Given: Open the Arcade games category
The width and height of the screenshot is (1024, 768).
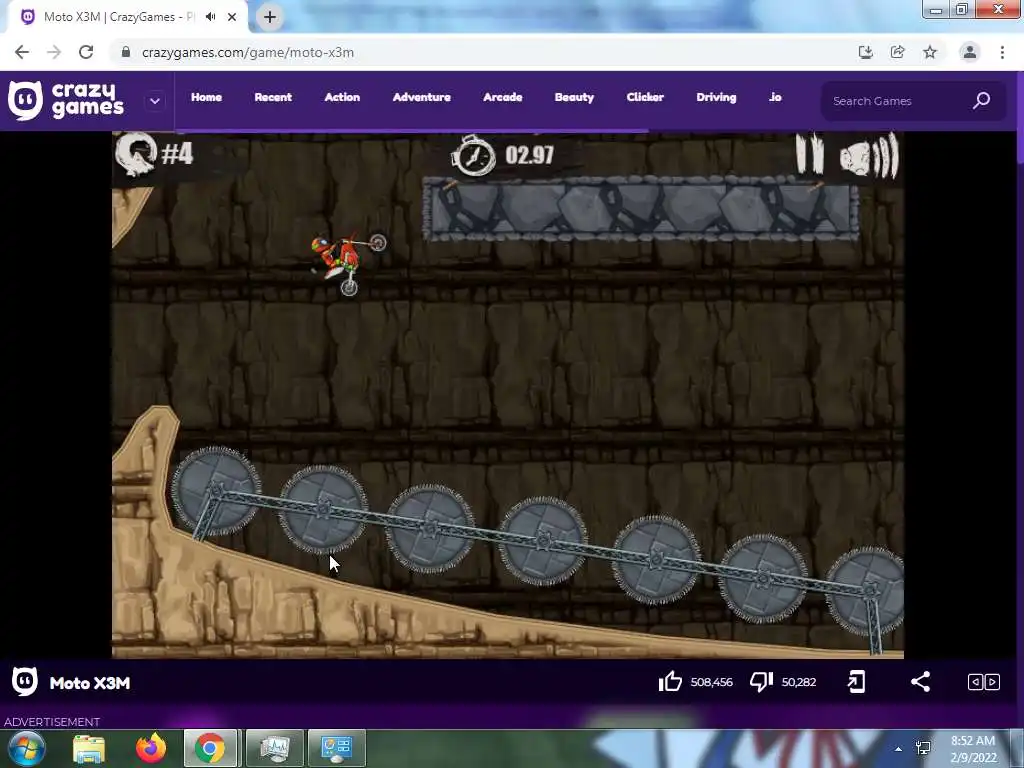Looking at the screenshot, I should point(503,97).
